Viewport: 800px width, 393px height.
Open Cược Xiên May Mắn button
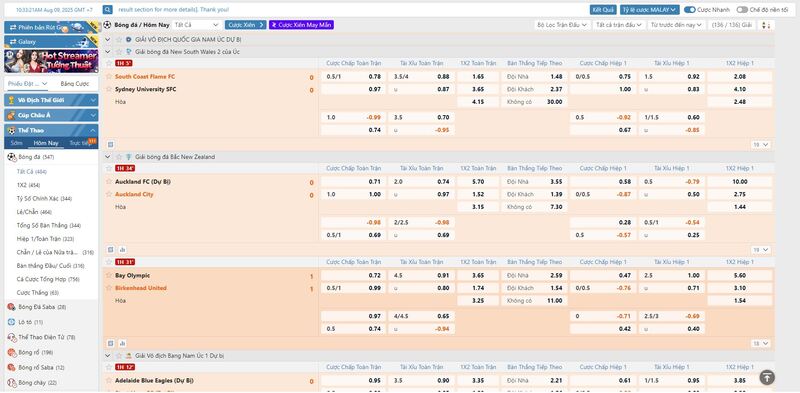click(x=302, y=24)
